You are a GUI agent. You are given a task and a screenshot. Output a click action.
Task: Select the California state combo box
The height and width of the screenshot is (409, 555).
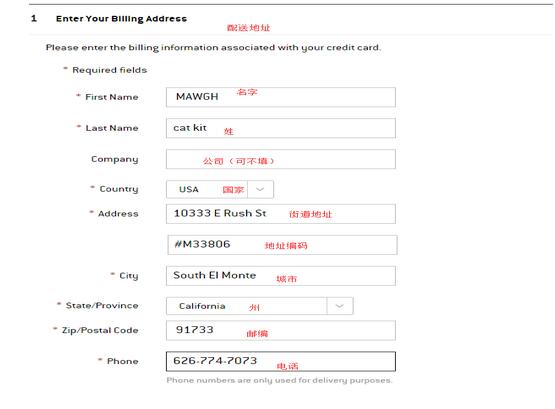click(x=259, y=306)
